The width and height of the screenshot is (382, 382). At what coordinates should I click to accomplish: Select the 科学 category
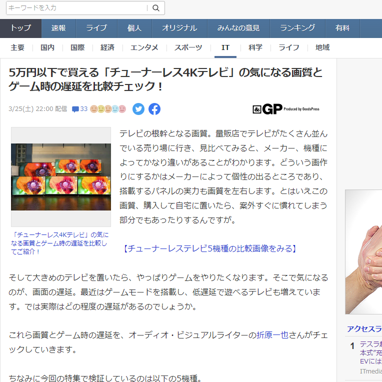255,48
